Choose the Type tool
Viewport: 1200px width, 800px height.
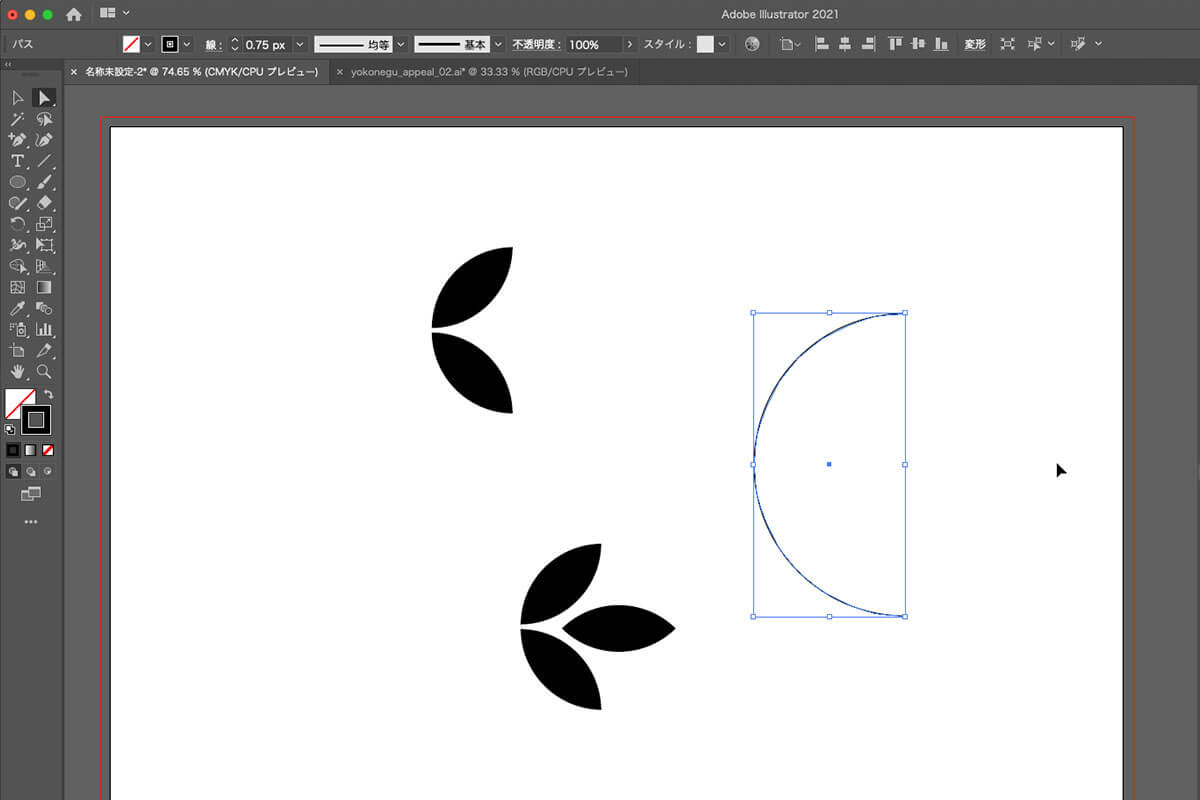click(x=17, y=161)
